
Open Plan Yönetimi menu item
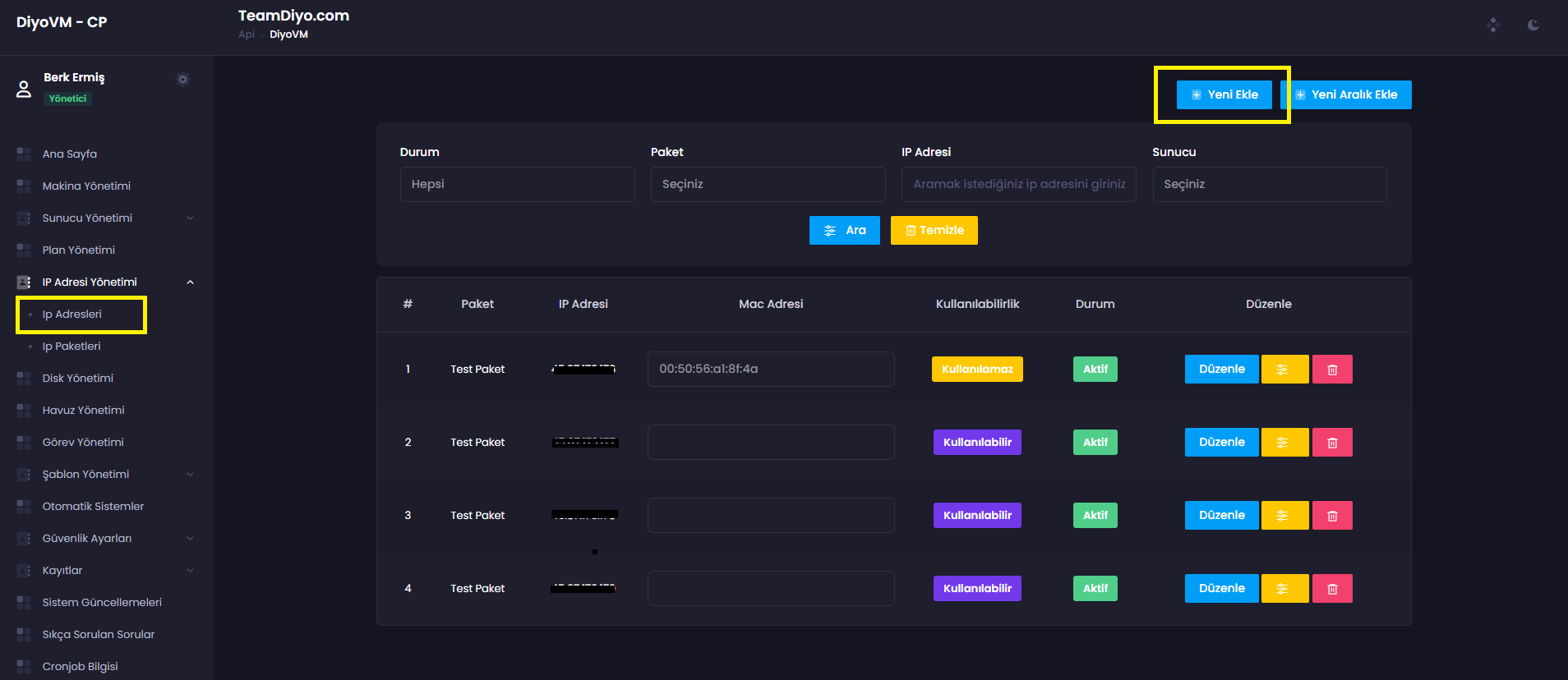click(79, 250)
